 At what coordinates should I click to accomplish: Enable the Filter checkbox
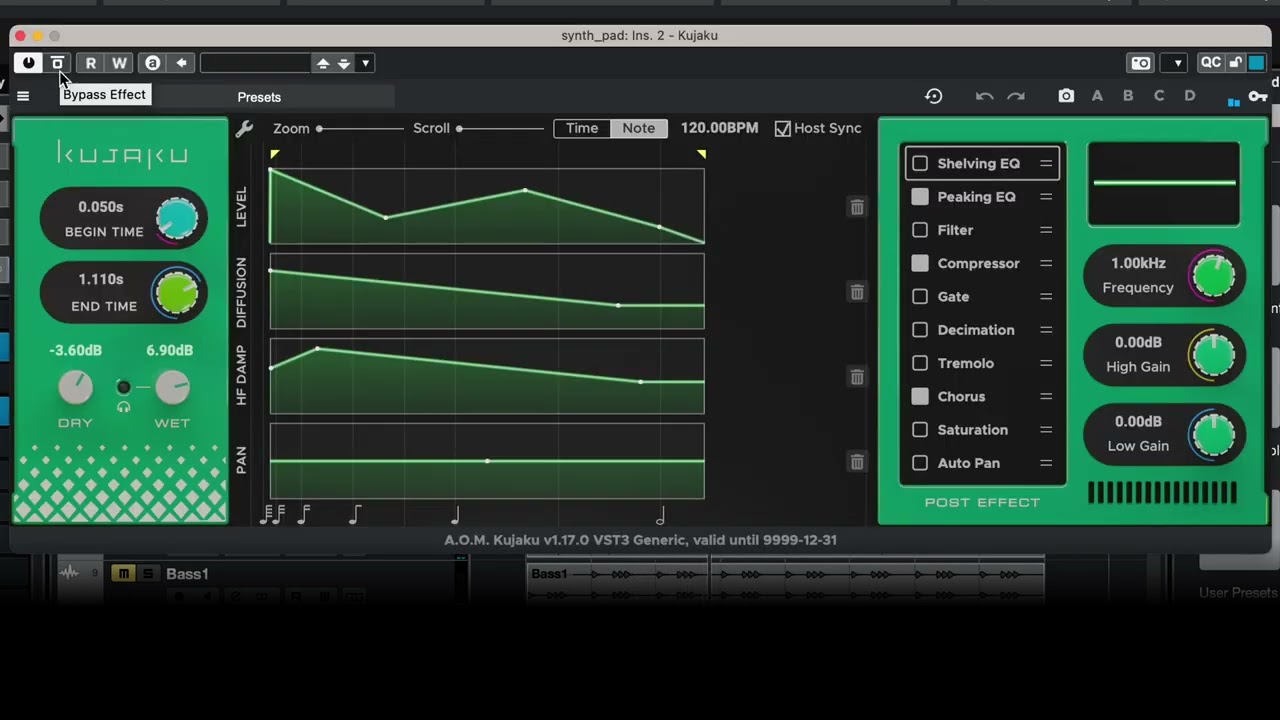pyautogui.click(x=920, y=230)
